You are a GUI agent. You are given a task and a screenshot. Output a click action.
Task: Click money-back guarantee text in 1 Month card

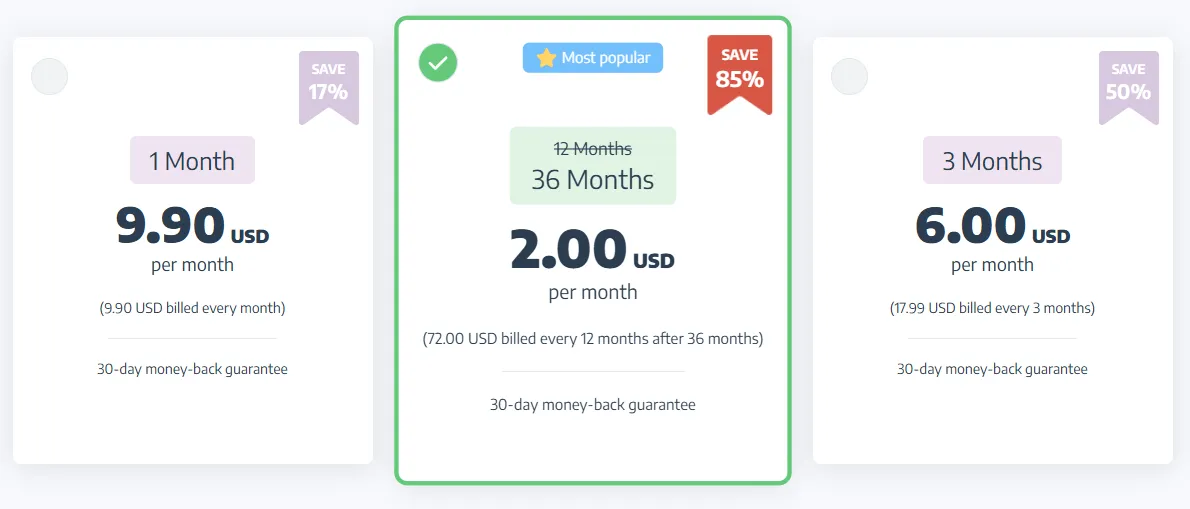click(x=192, y=369)
